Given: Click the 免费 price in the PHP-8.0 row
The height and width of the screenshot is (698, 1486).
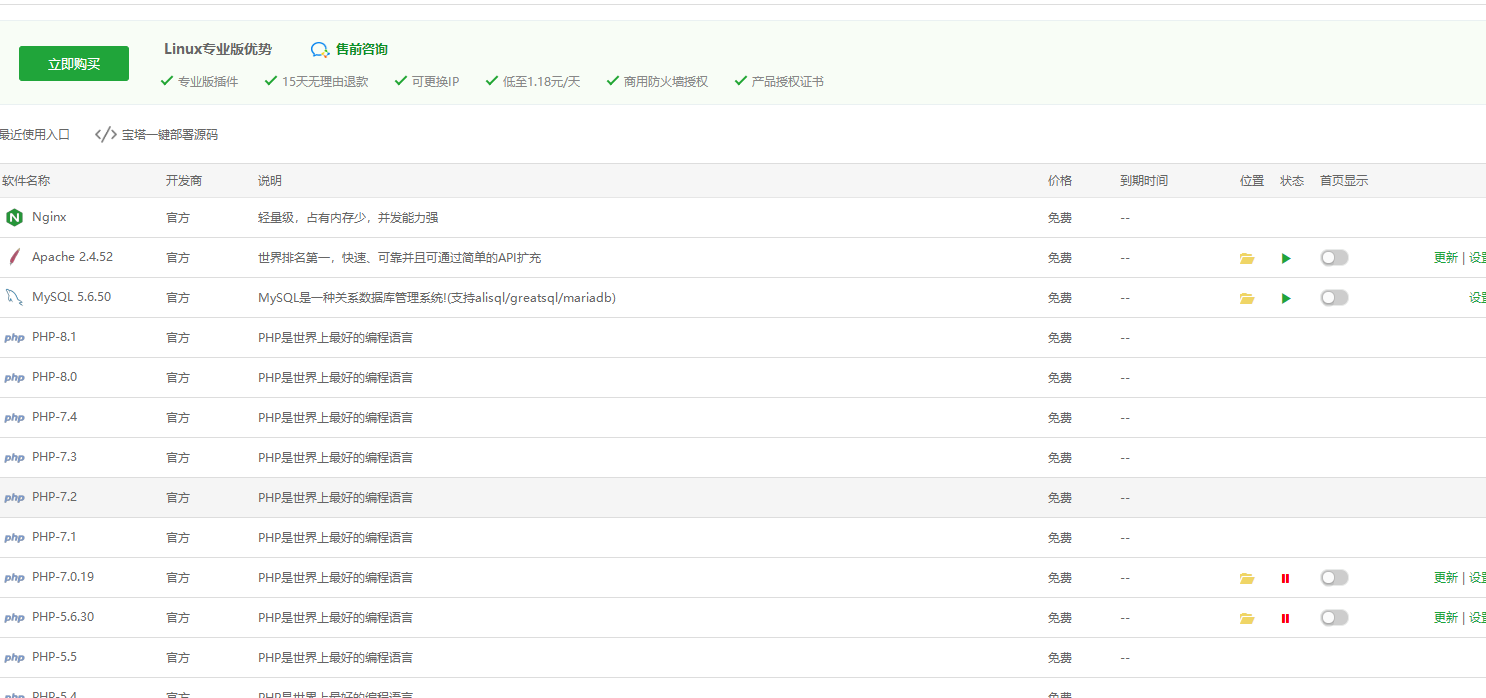Looking at the screenshot, I should (1060, 378).
